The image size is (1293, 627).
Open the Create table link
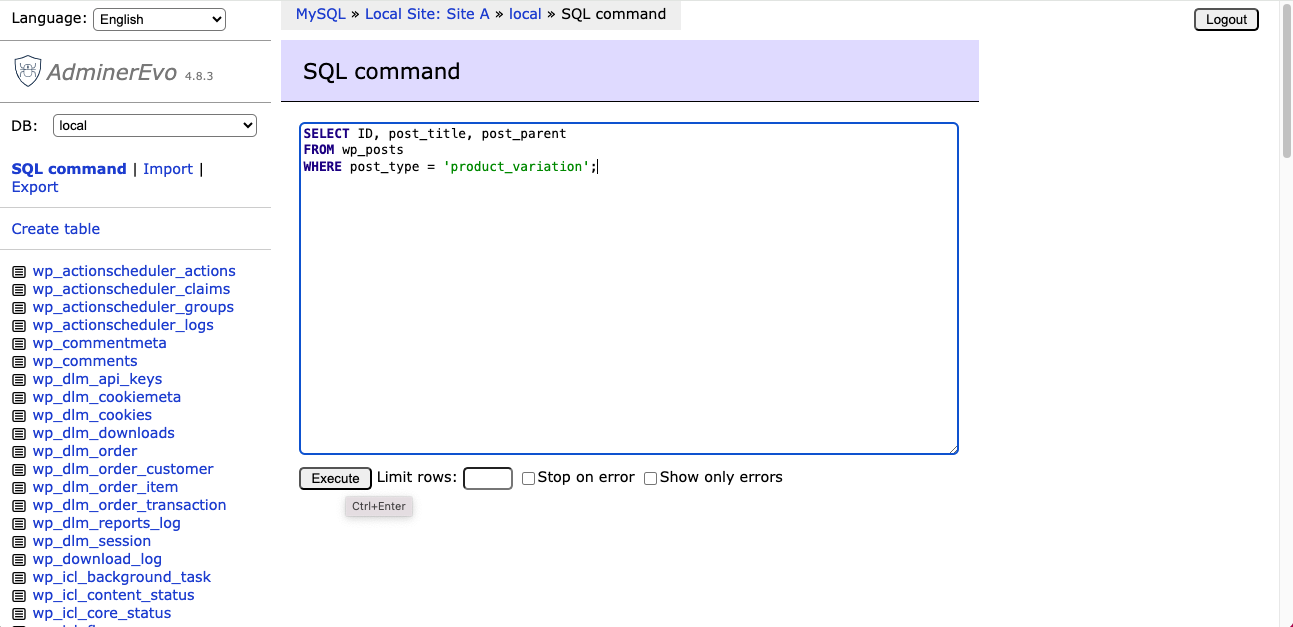pos(56,229)
